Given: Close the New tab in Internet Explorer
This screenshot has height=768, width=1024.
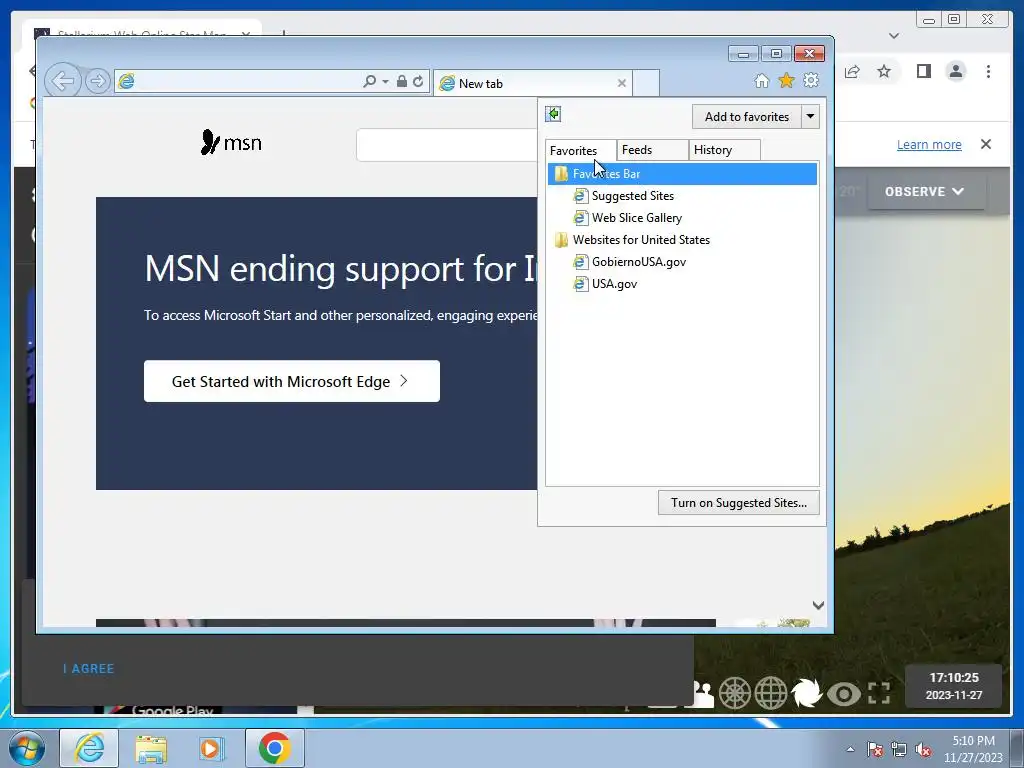Looking at the screenshot, I should pos(622,83).
